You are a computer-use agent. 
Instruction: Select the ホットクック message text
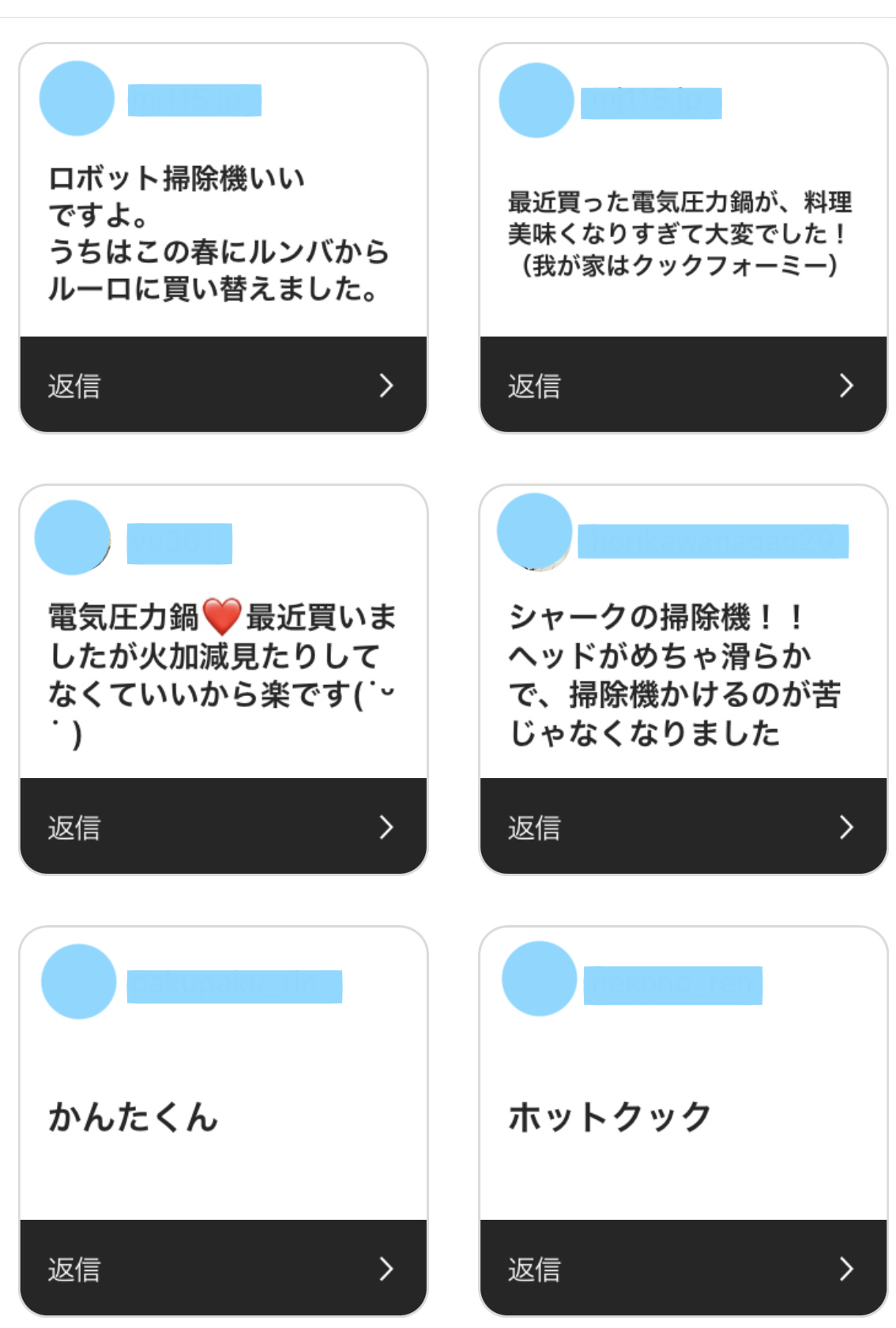click(x=609, y=1117)
